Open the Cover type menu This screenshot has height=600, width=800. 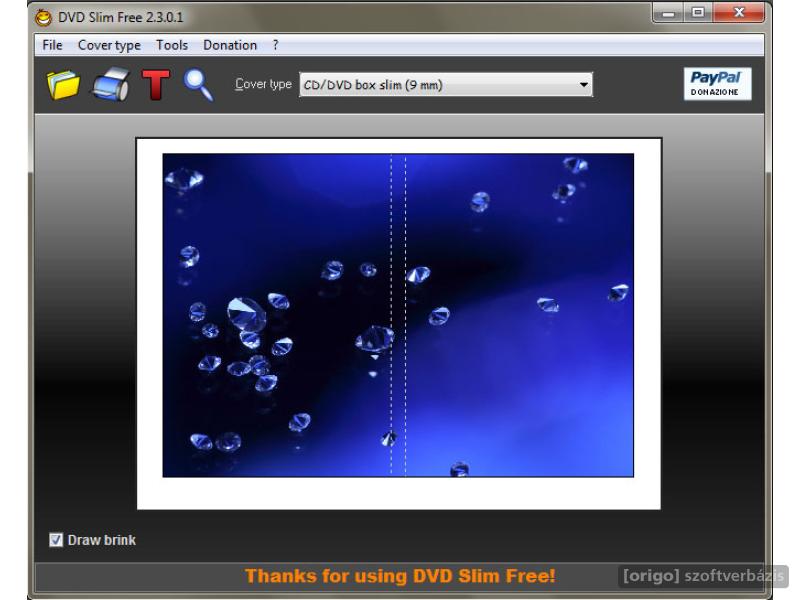(x=109, y=45)
